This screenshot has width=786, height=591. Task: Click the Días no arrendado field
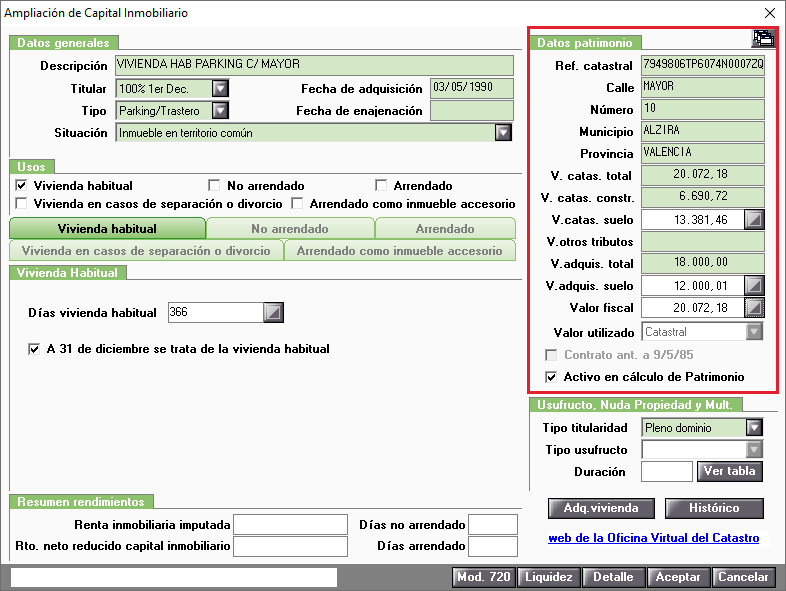(x=493, y=525)
